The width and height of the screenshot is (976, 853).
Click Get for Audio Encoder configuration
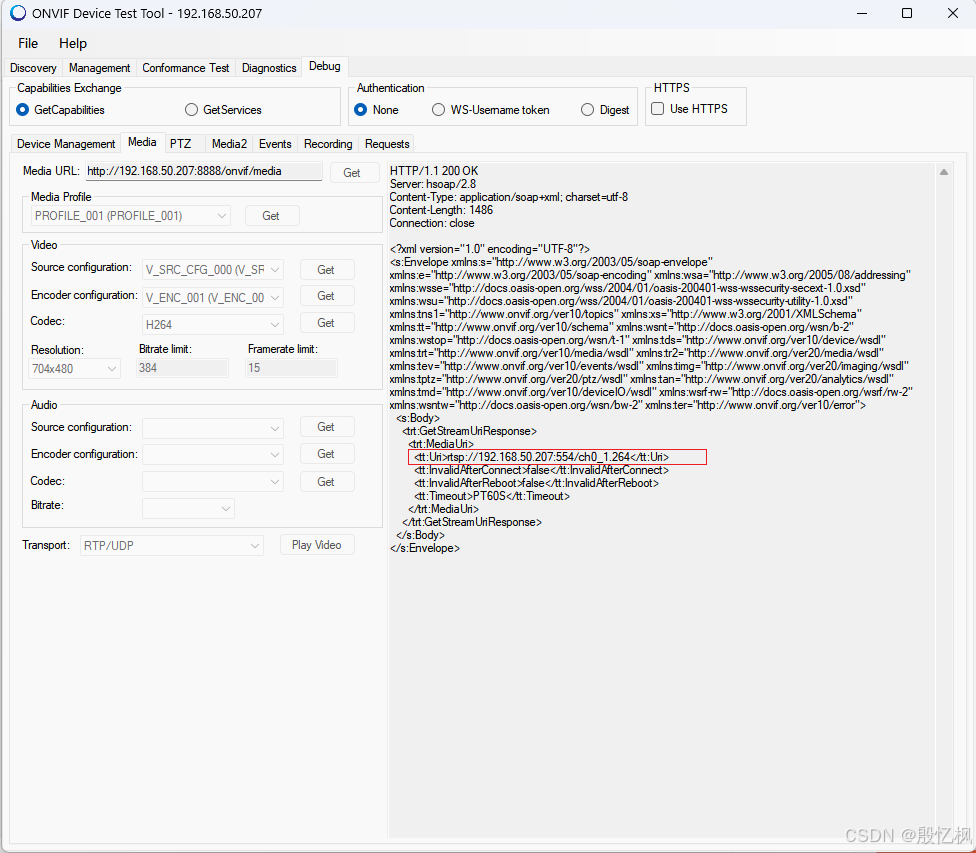coord(326,454)
